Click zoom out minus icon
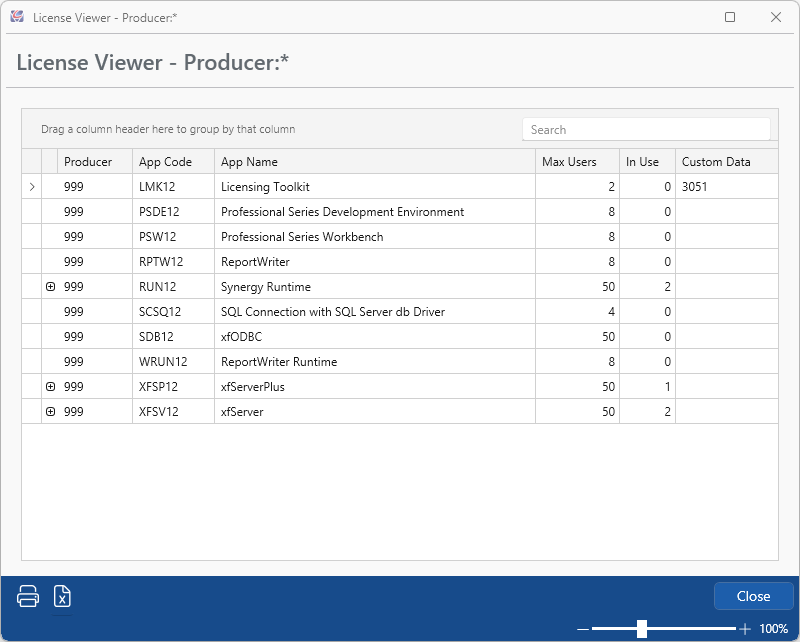Screen dimensions: 800x642 coord(583,629)
